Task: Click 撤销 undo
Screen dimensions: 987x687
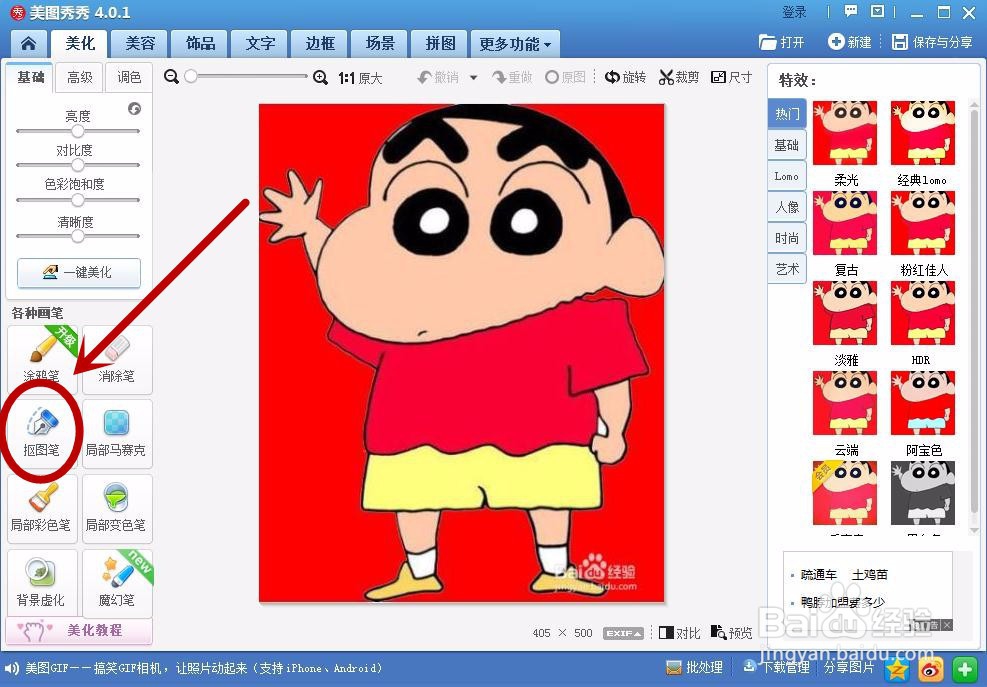Action: 438,77
